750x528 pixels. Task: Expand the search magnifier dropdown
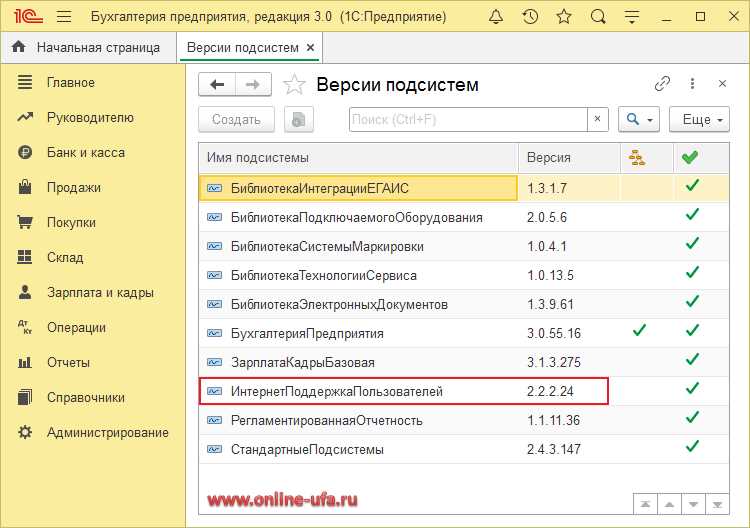click(639, 119)
